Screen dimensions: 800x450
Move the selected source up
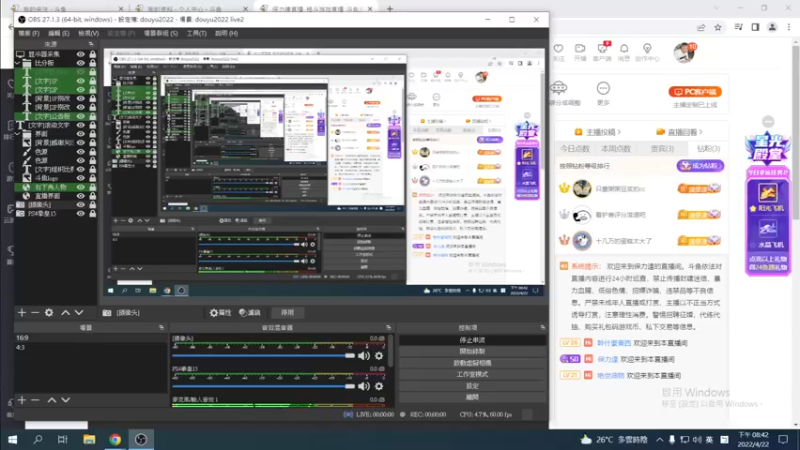(x=65, y=312)
